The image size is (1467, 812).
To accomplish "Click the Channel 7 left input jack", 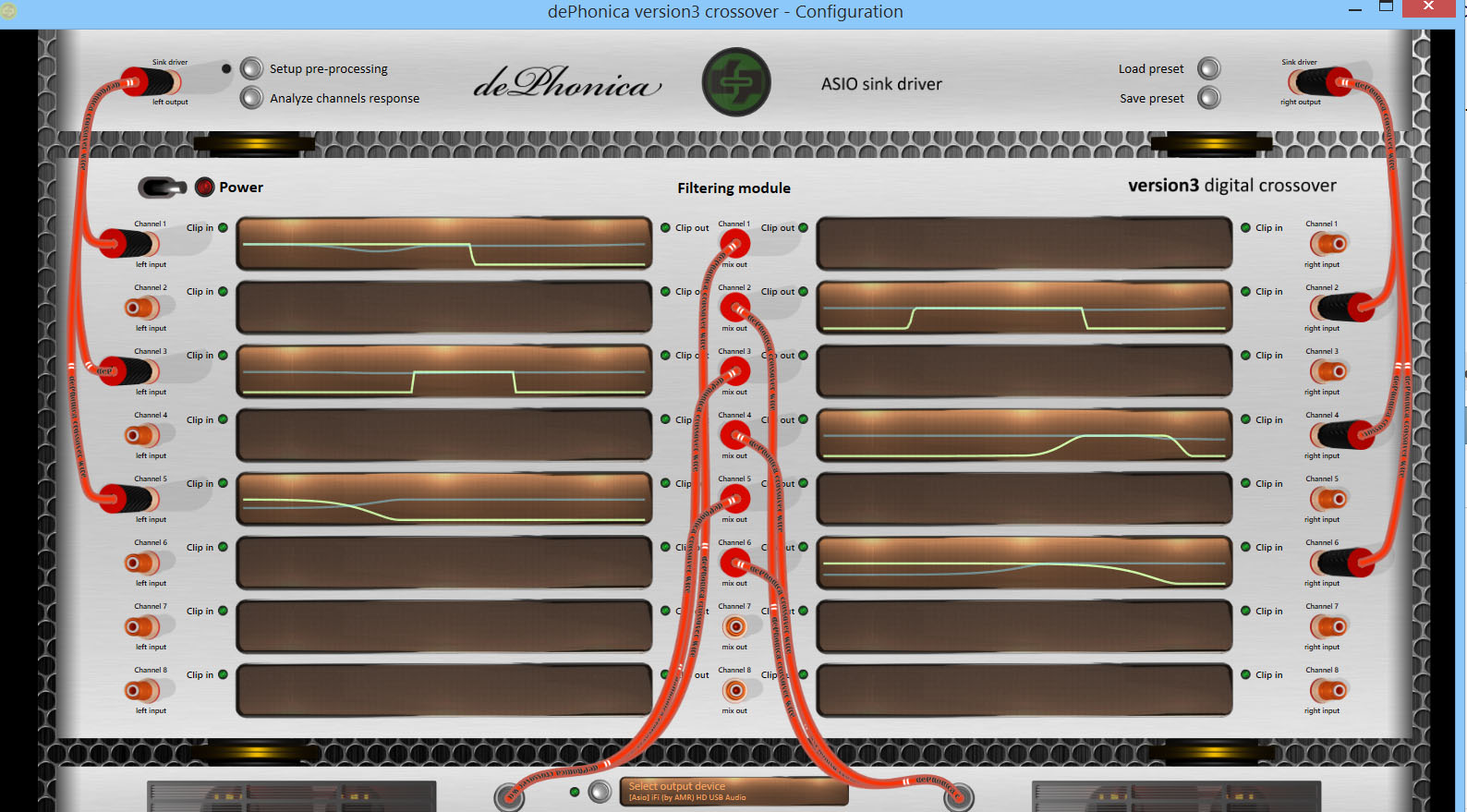I will click(142, 626).
